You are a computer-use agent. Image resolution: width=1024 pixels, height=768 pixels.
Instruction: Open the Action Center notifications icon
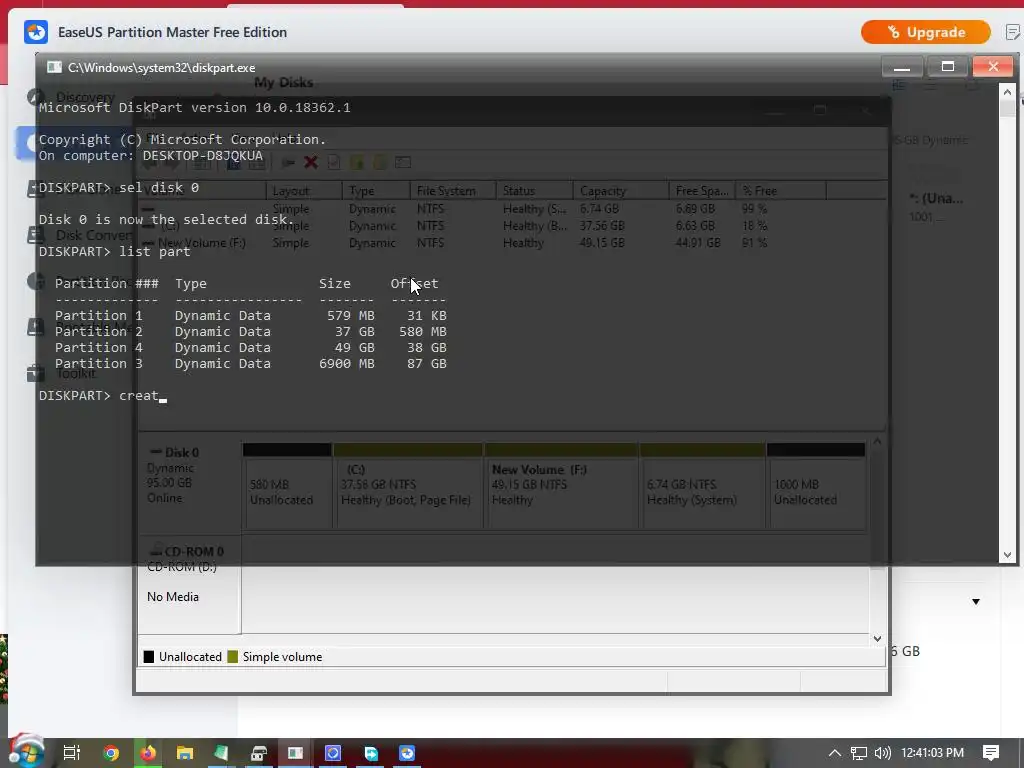coord(991,753)
